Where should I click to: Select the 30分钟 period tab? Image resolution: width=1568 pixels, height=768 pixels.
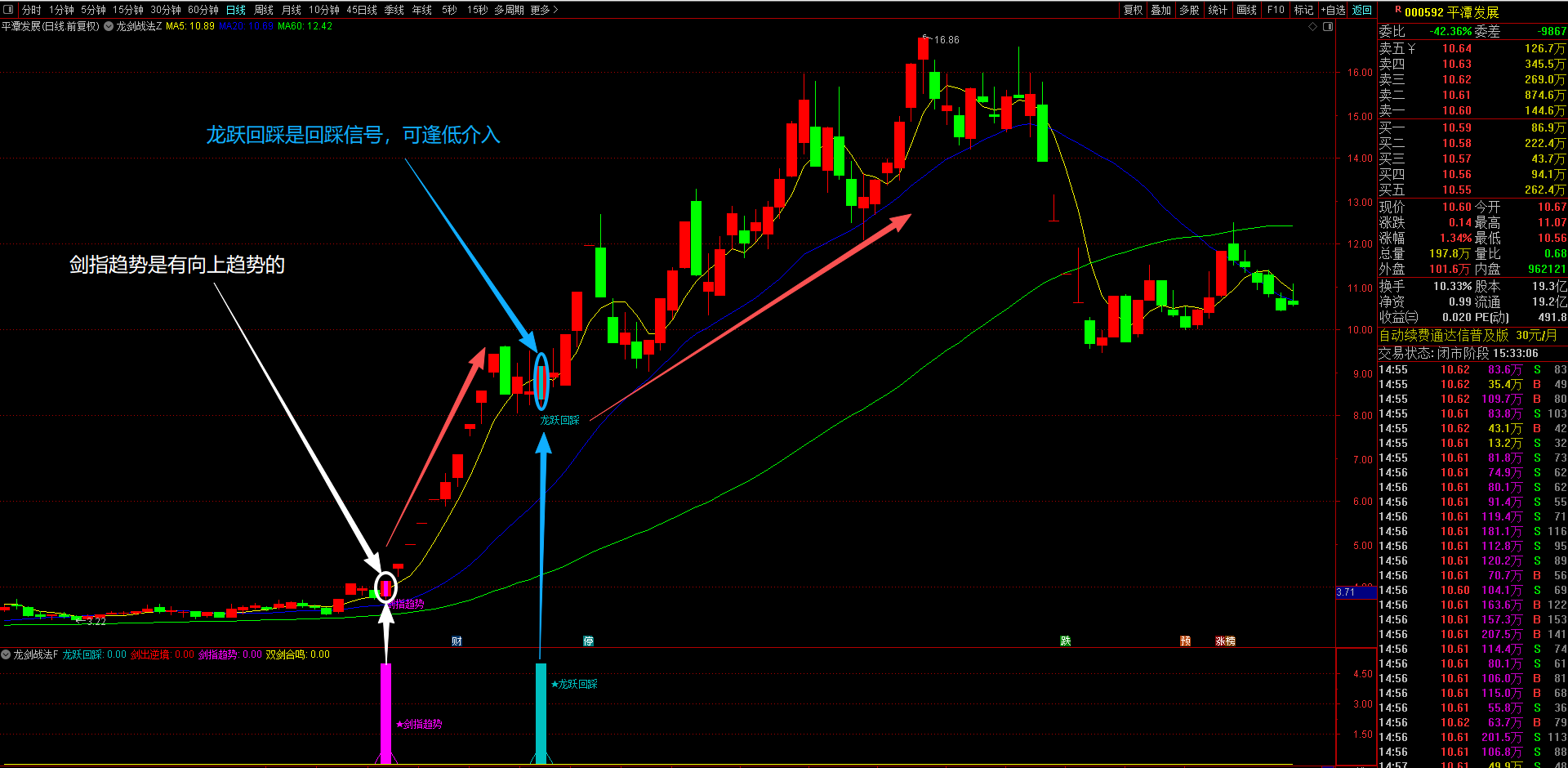coord(166,10)
